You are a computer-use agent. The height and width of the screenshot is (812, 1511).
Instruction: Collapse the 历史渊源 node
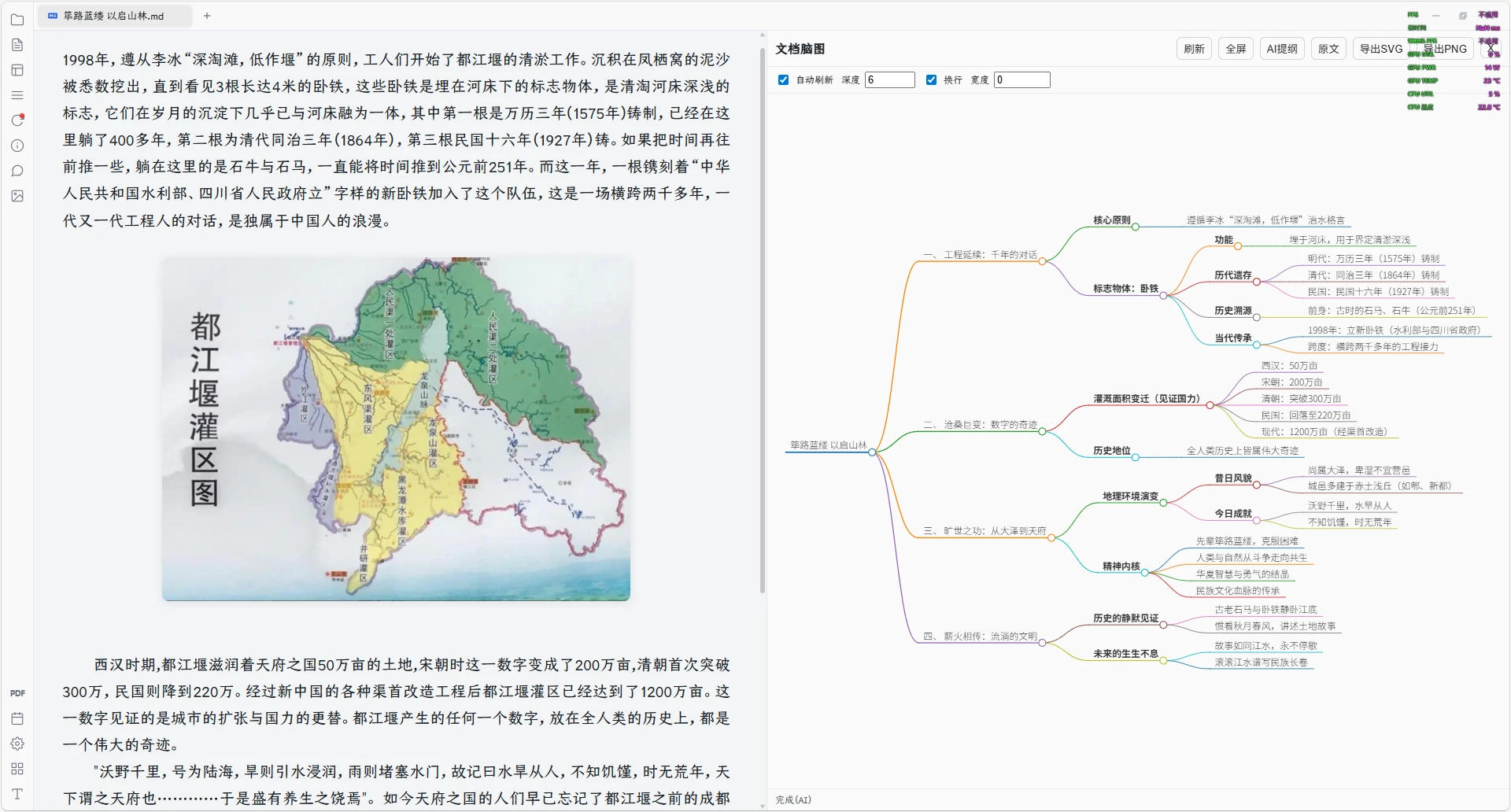[1257, 317]
